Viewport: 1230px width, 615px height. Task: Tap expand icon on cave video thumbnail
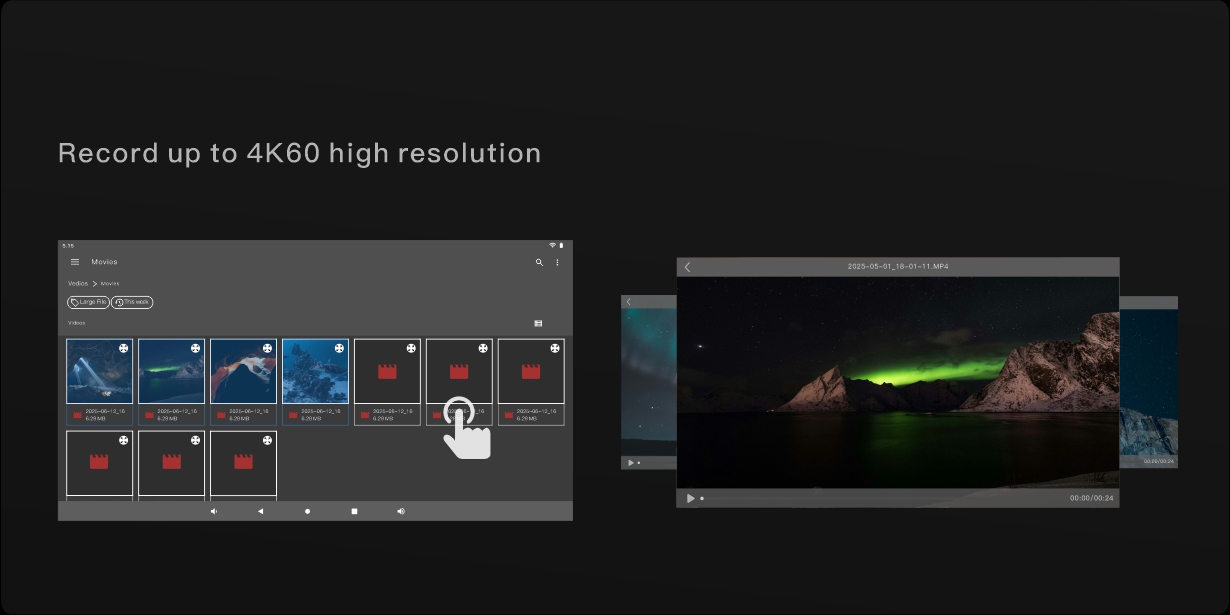[x=123, y=348]
